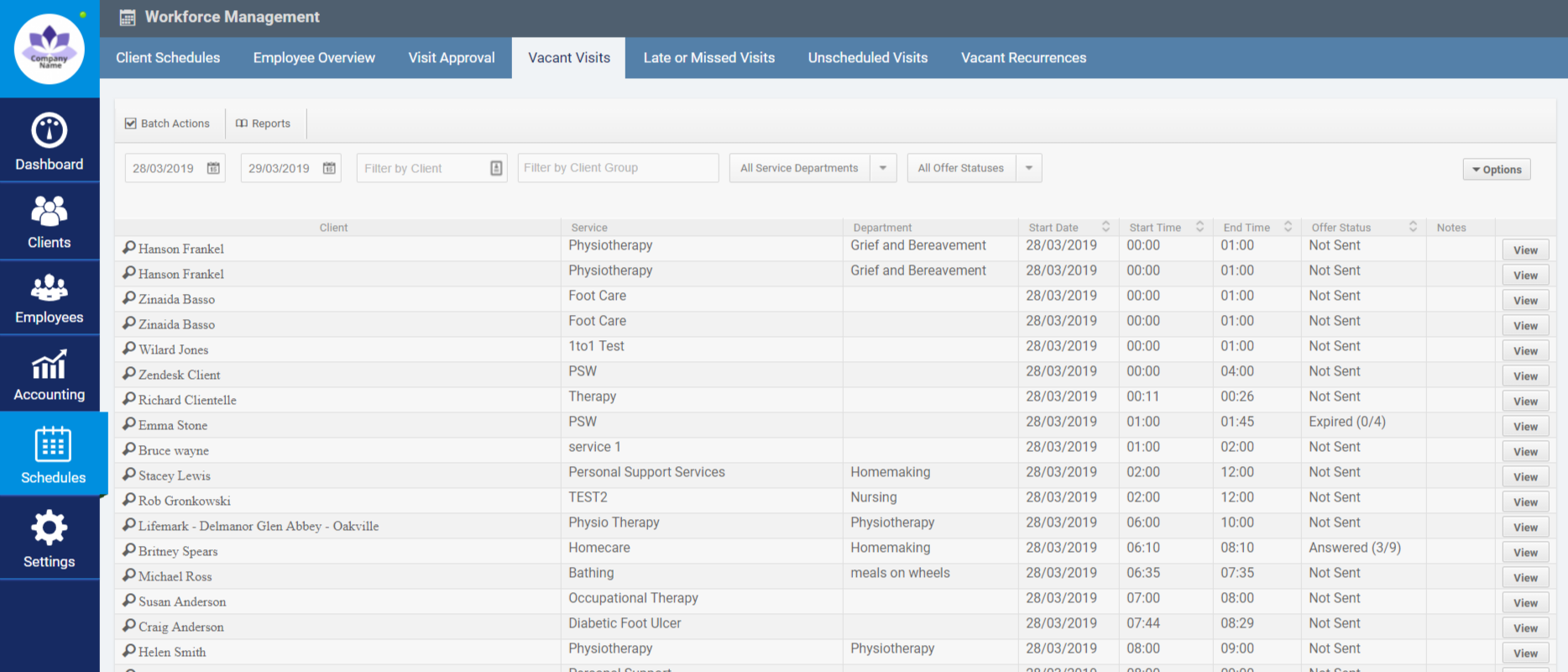Click the key icon next to Emma Stone
Viewport: 1568px width, 672px height.
(x=128, y=424)
